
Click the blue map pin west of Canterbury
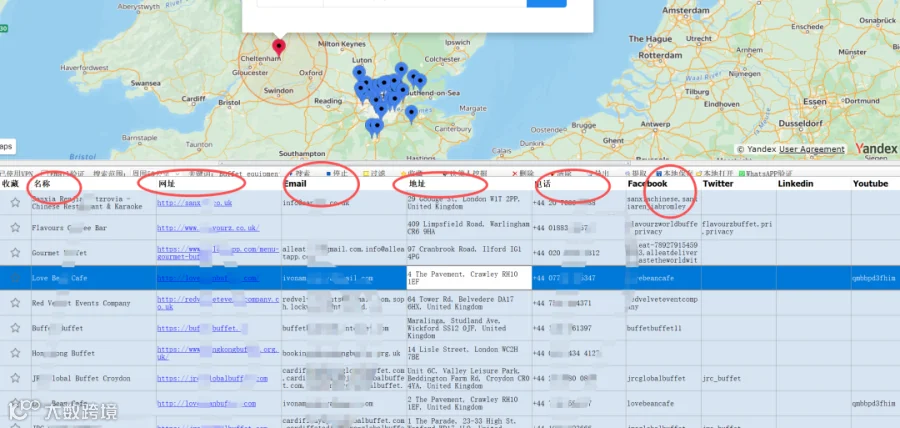[x=411, y=114]
